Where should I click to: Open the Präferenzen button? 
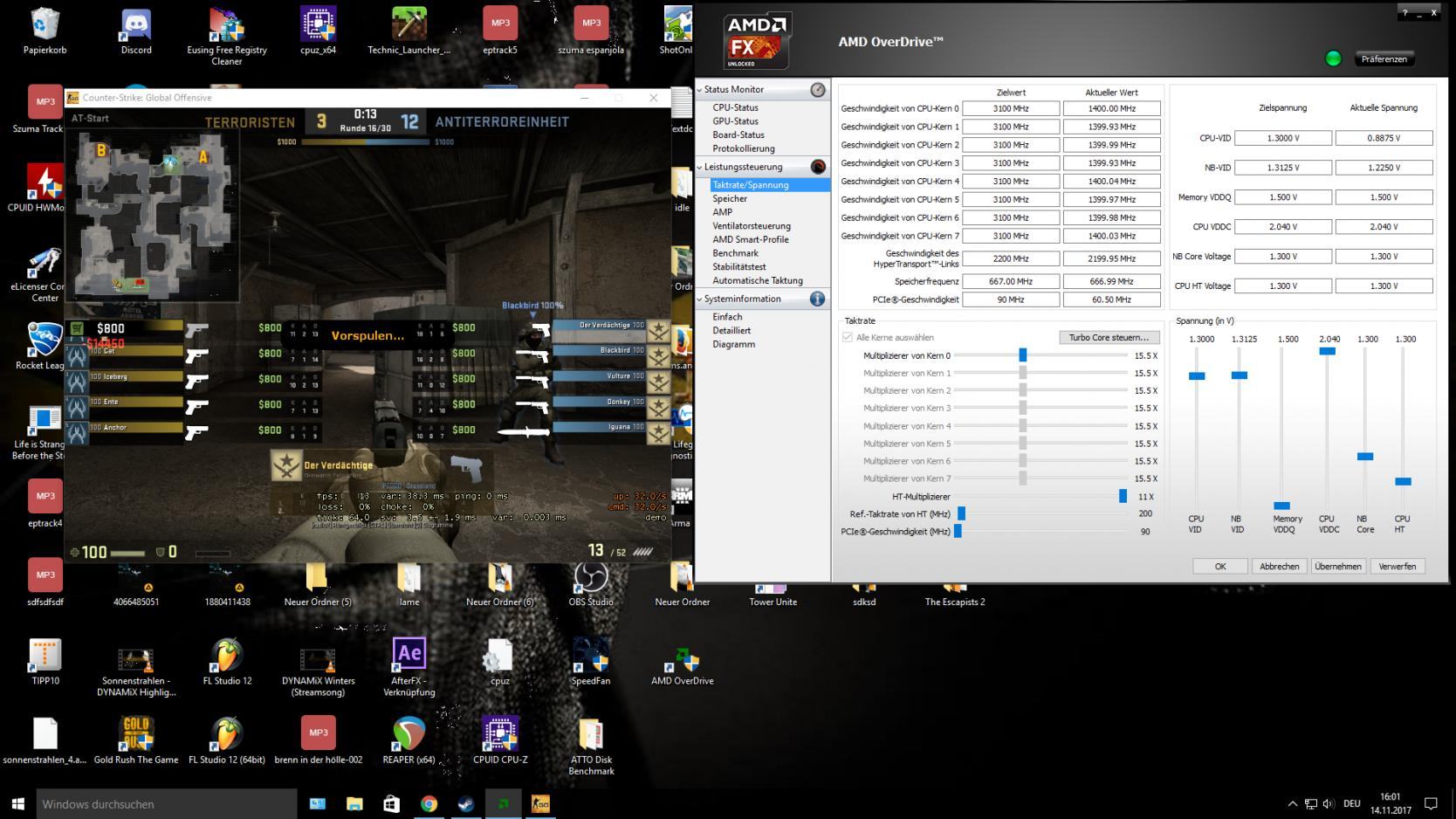[x=1384, y=58]
